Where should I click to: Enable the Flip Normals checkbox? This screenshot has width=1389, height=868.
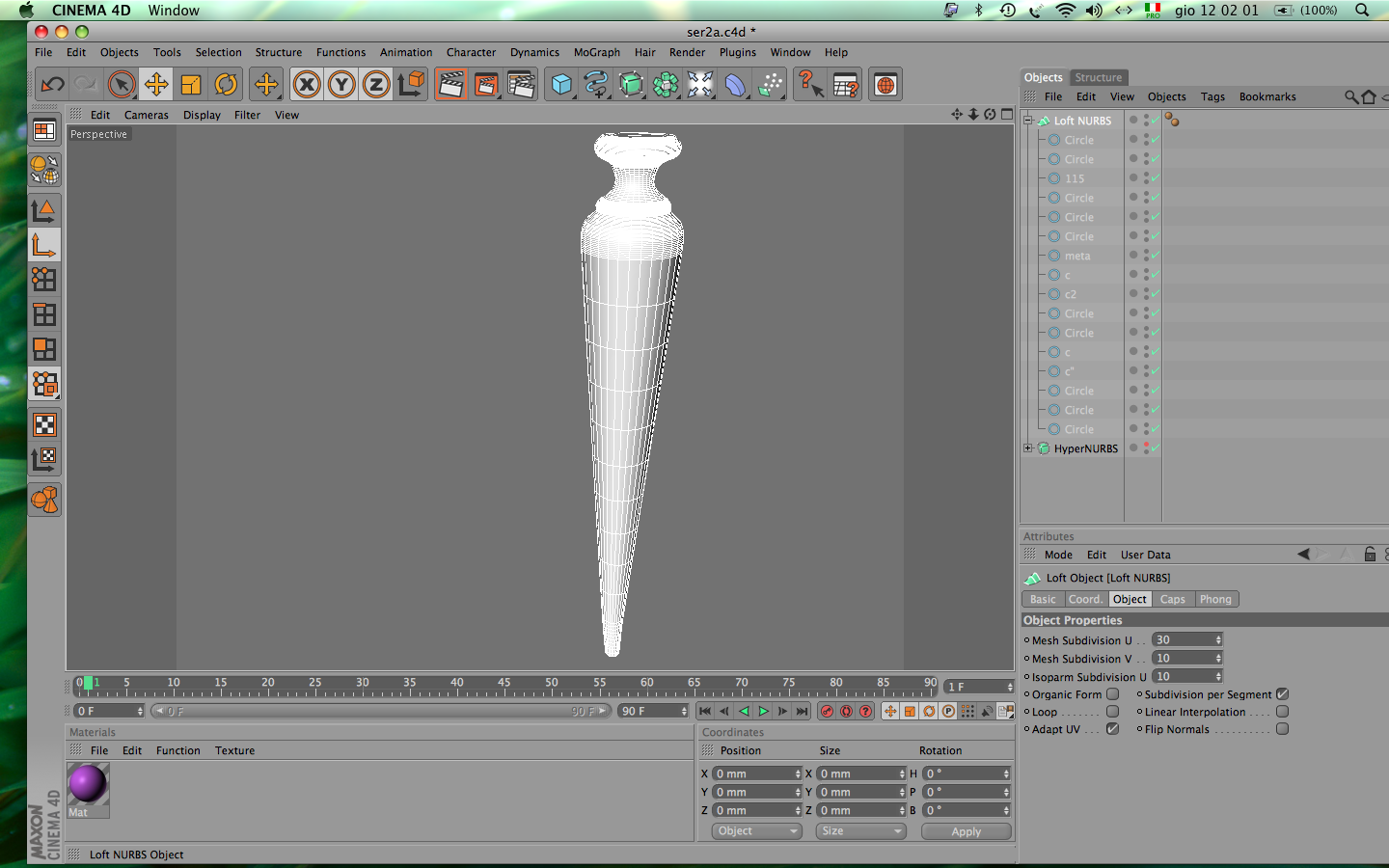pos(1282,729)
